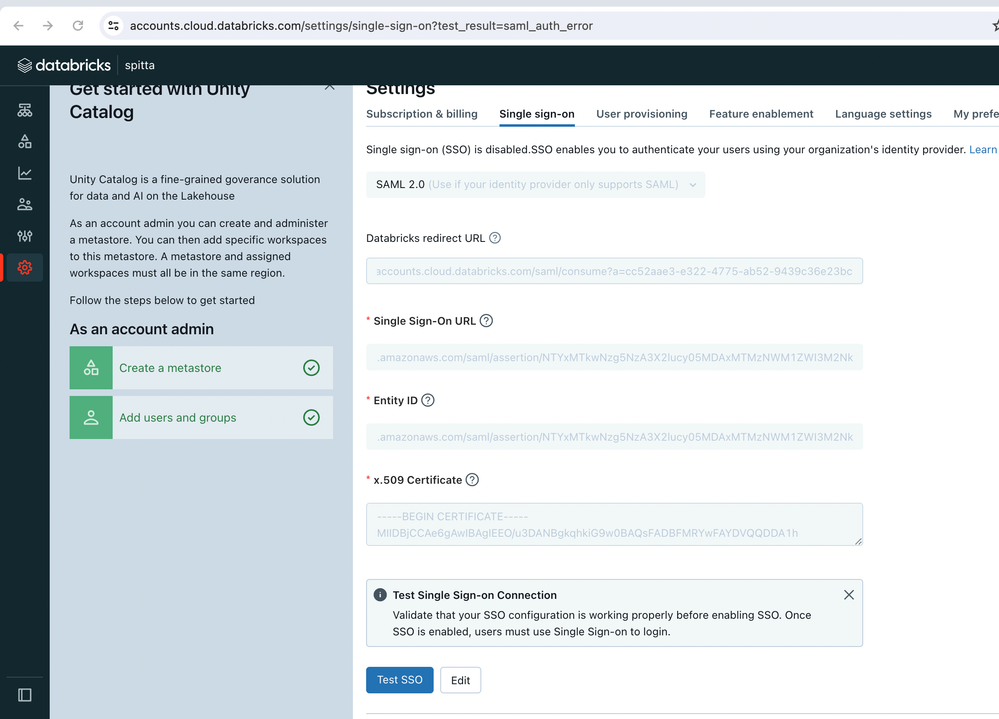Click help icon next to Single Sign-On URL
Image resolution: width=999 pixels, height=719 pixels.
click(x=487, y=321)
